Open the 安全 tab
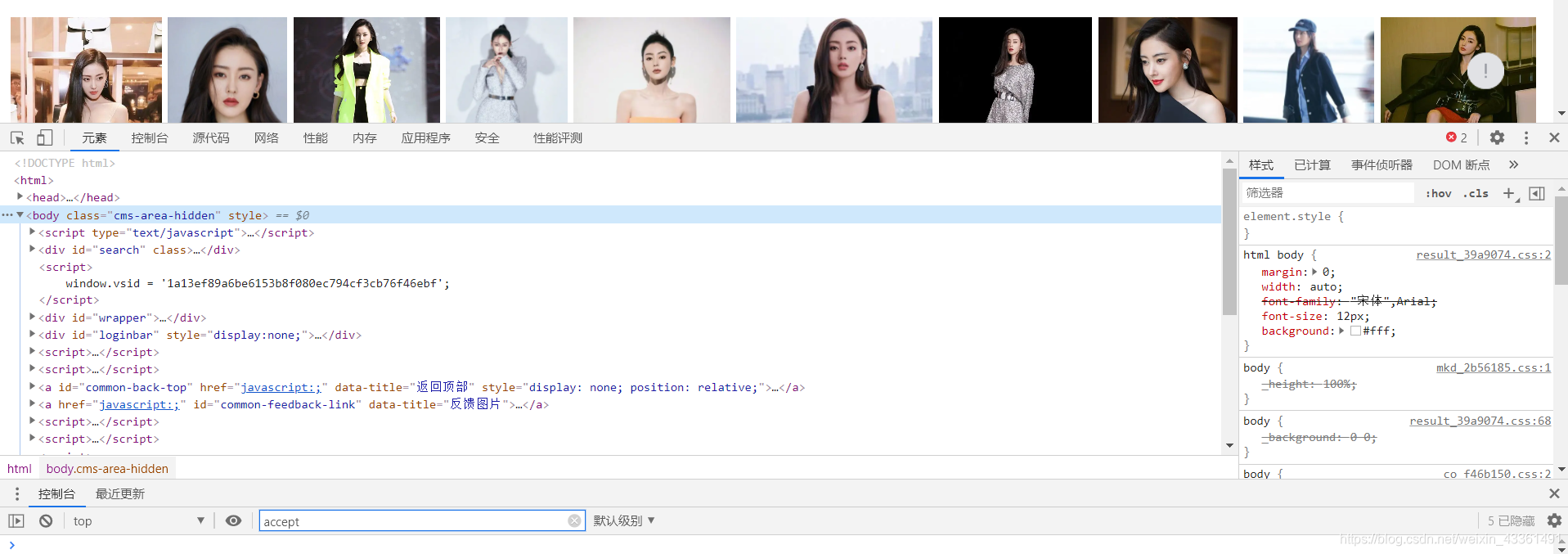 click(x=487, y=137)
